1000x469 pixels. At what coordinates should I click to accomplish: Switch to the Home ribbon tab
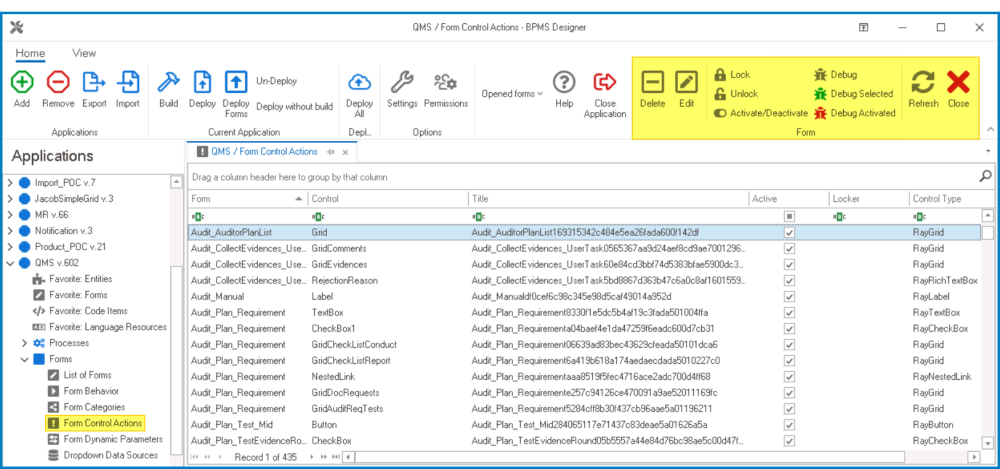[30, 53]
